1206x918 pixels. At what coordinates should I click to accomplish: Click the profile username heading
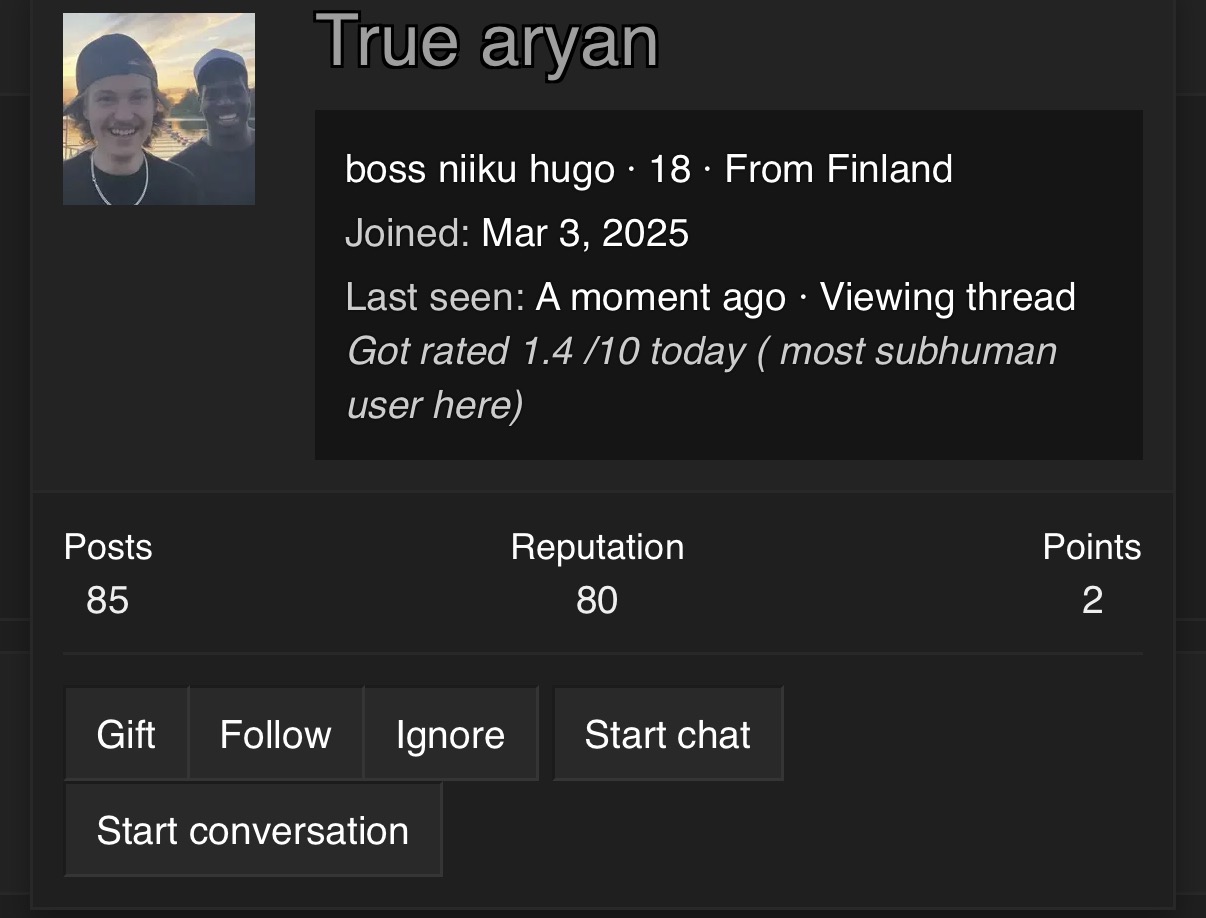(x=488, y=41)
